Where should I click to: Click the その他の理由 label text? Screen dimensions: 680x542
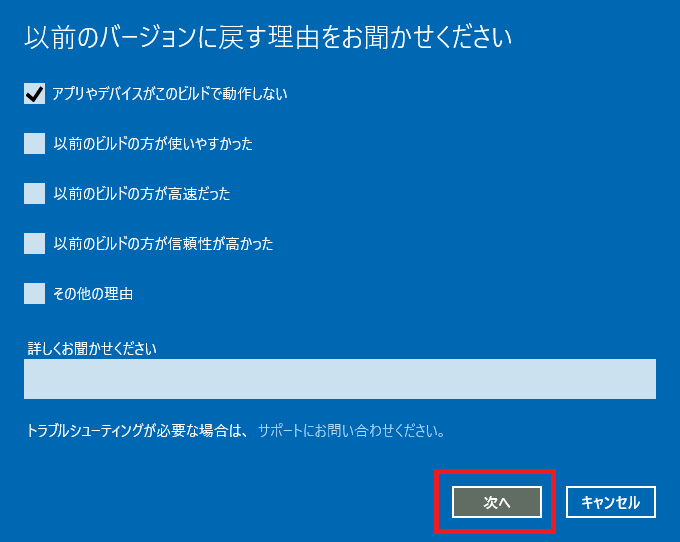(x=93, y=294)
